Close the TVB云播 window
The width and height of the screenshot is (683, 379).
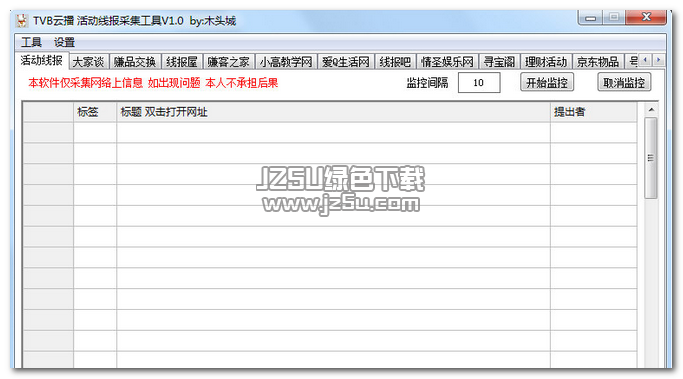(646, 17)
